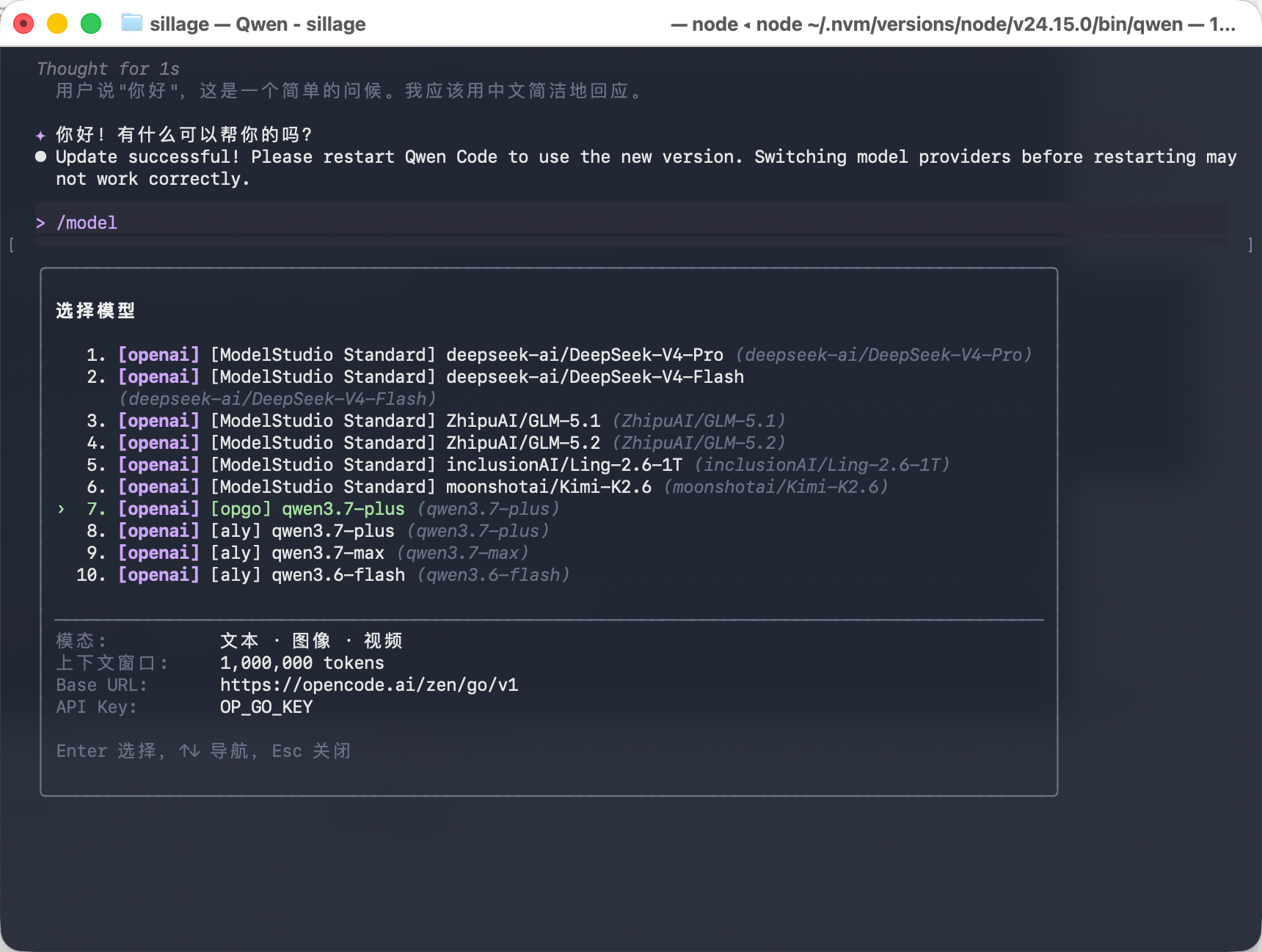1262x952 pixels.
Task: Click the 模态 label in model details
Action: coord(81,641)
